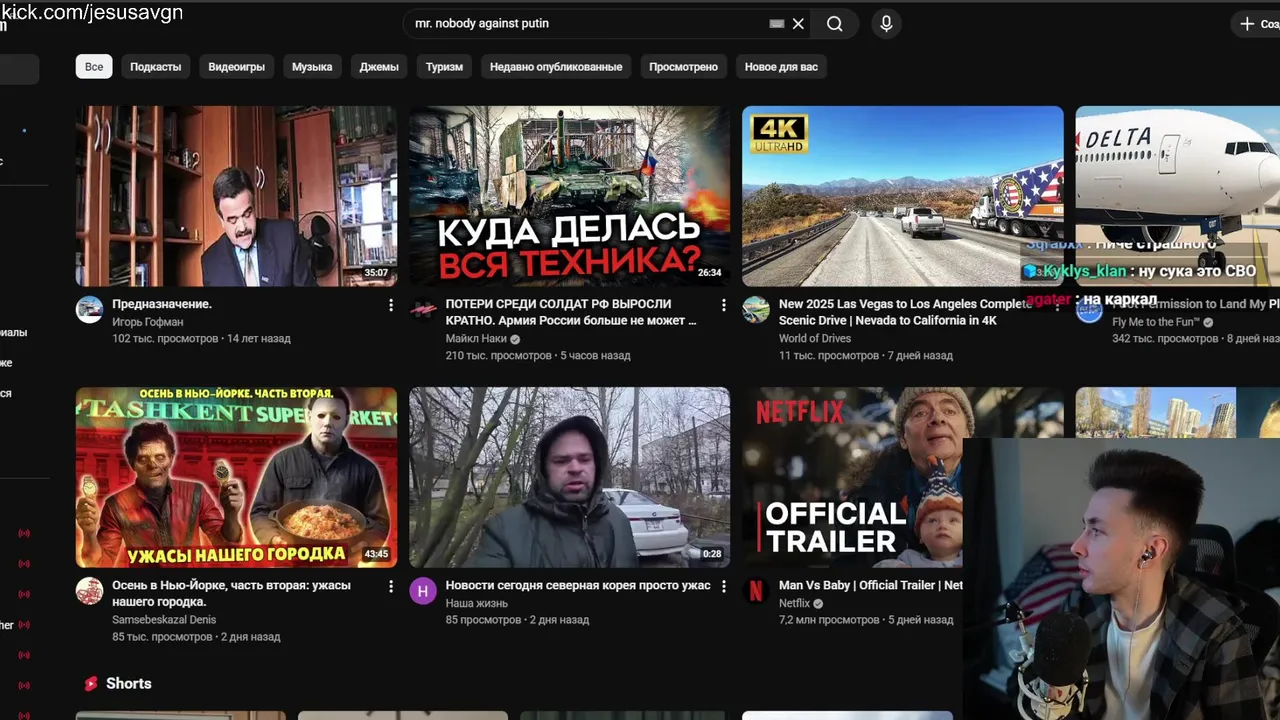Select the Просмотрено filter chip
The width and height of the screenshot is (1280, 720).
click(x=683, y=67)
